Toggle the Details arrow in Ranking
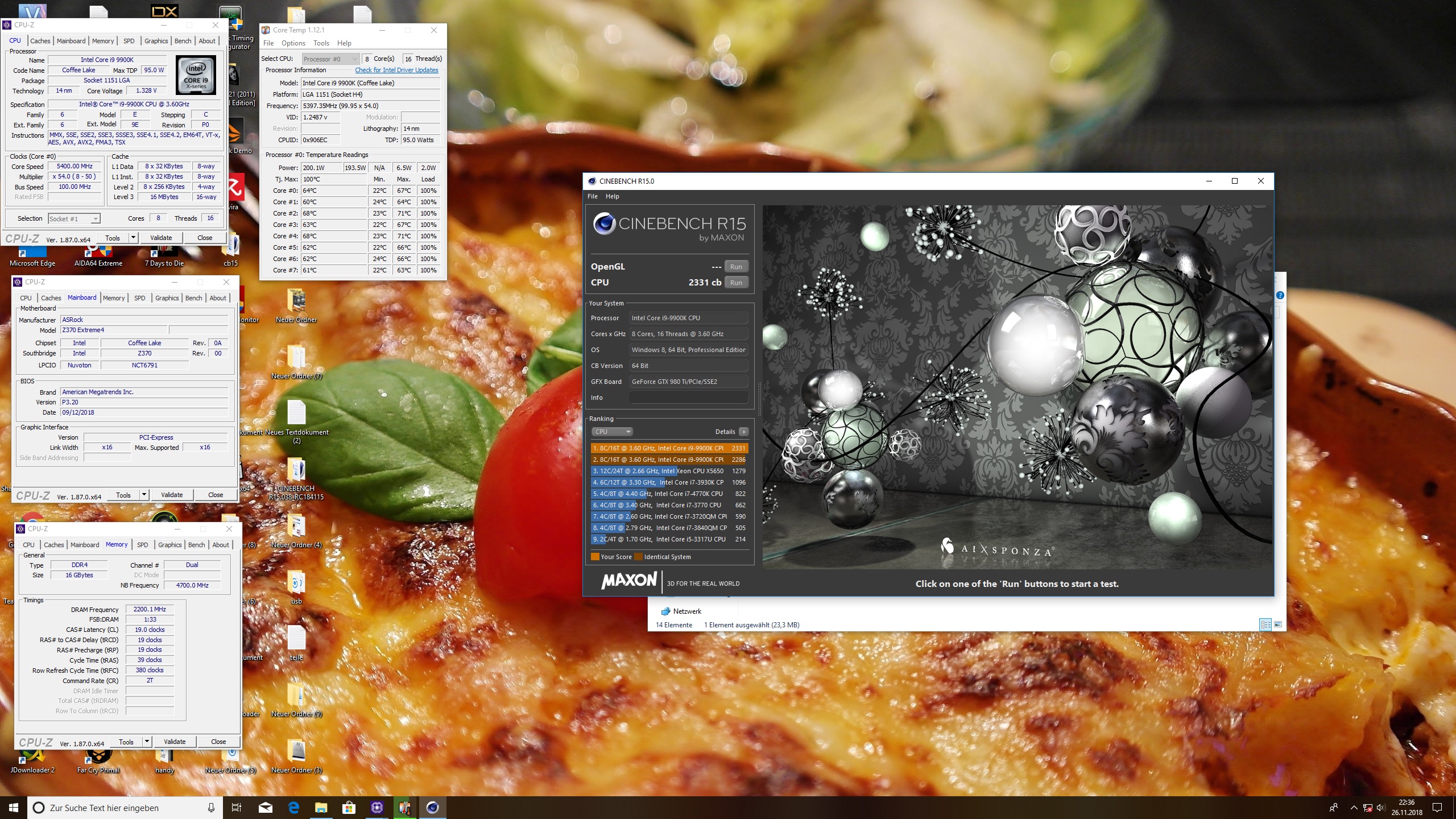Image resolution: width=1456 pixels, height=819 pixels. 743,432
